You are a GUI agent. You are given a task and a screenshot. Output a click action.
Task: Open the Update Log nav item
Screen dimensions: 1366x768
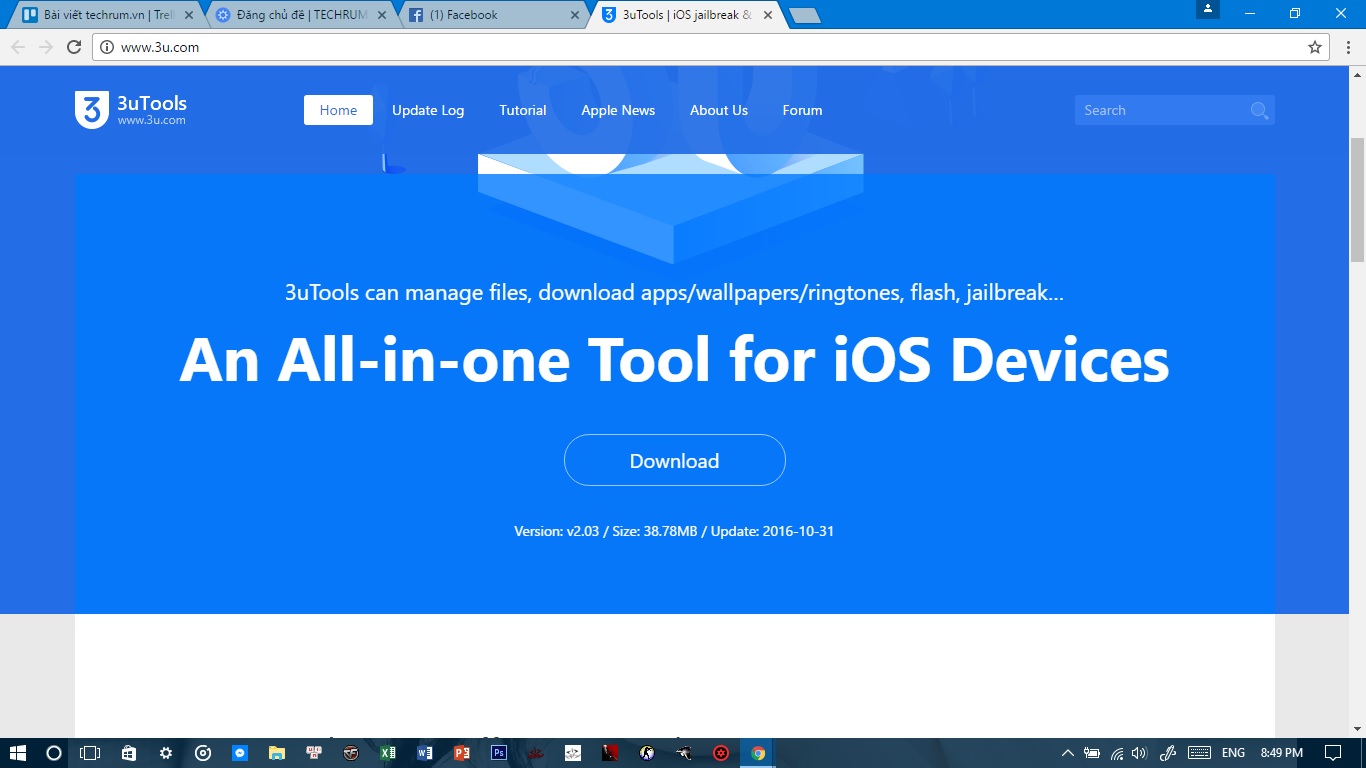coord(428,110)
